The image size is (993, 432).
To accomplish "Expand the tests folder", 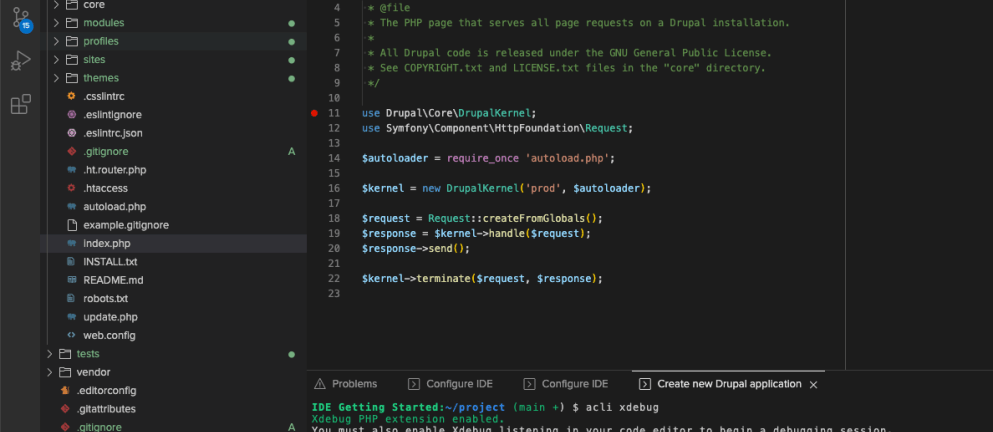I will (x=87, y=354).
